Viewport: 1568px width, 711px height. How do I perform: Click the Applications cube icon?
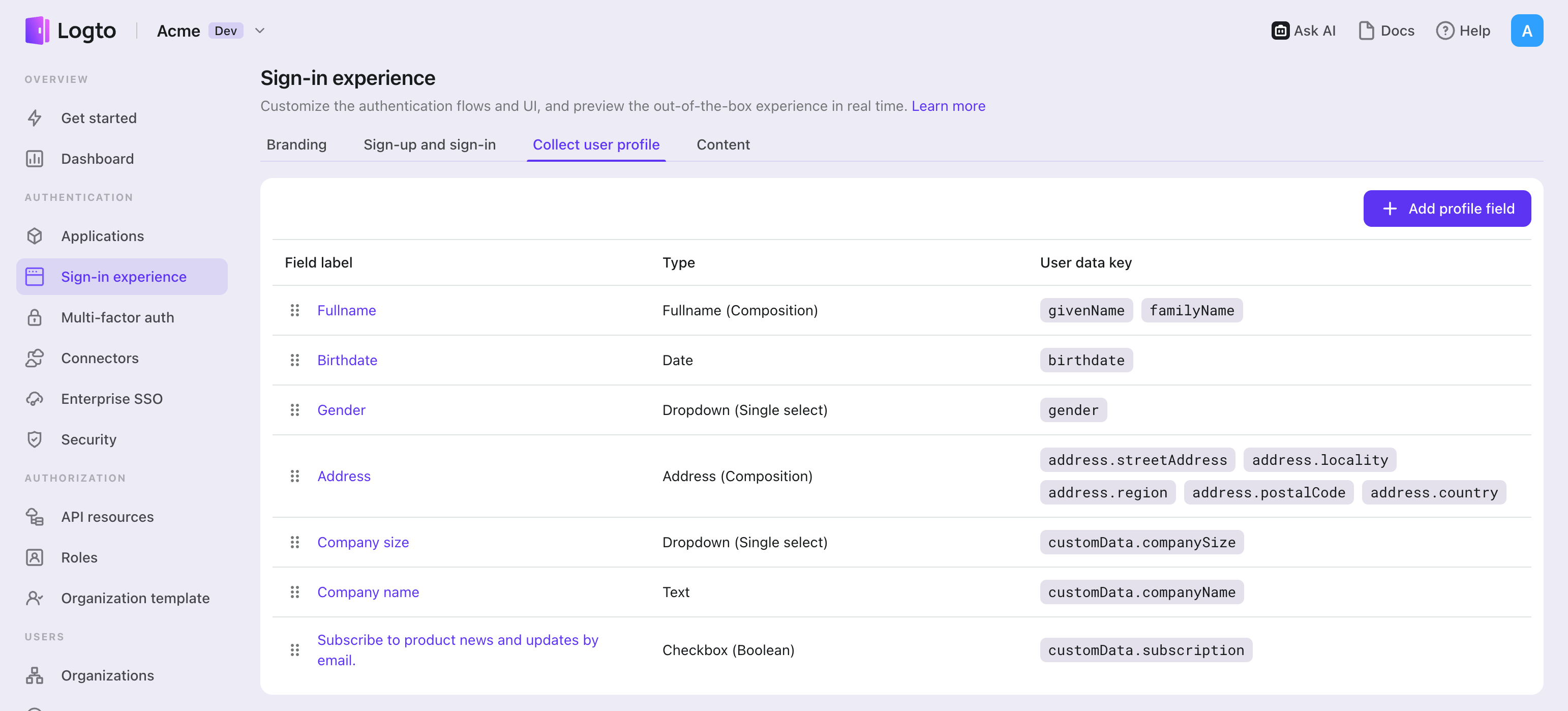point(35,236)
